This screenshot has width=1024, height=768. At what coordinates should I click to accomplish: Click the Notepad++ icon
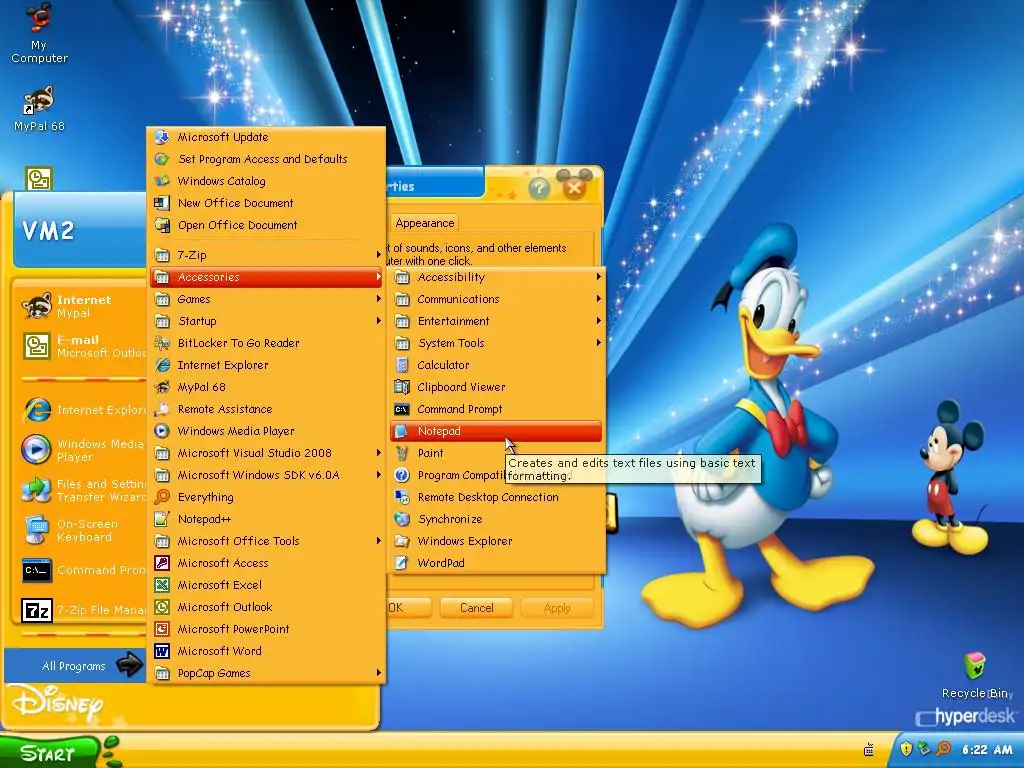(x=162, y=519)
